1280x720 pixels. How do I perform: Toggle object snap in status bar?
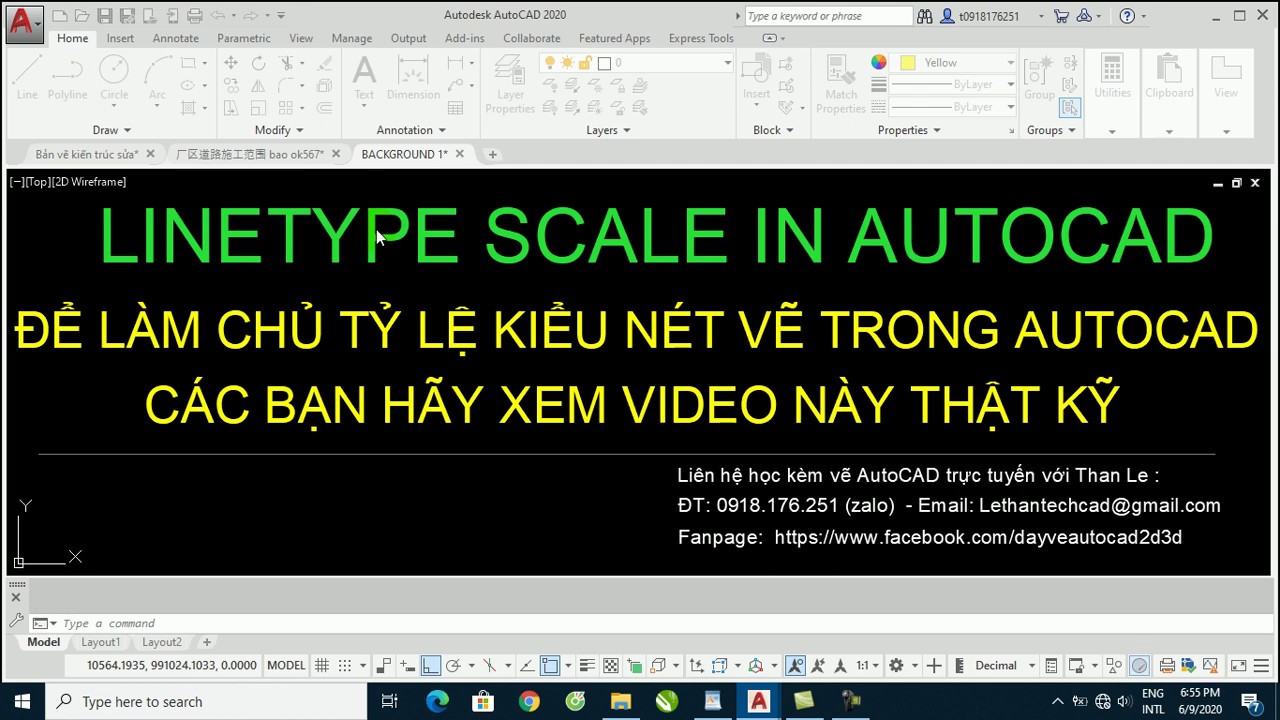click(x=550, y=666)
